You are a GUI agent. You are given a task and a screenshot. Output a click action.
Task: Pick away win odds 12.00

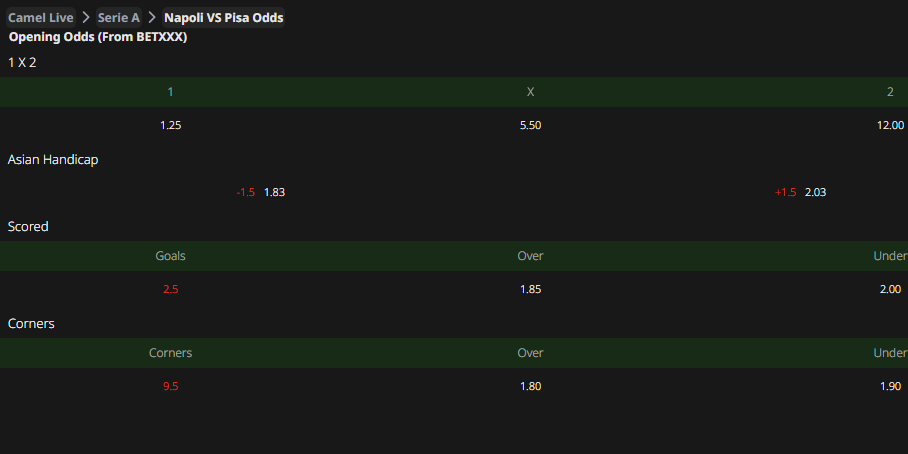[x=890, y=125]
